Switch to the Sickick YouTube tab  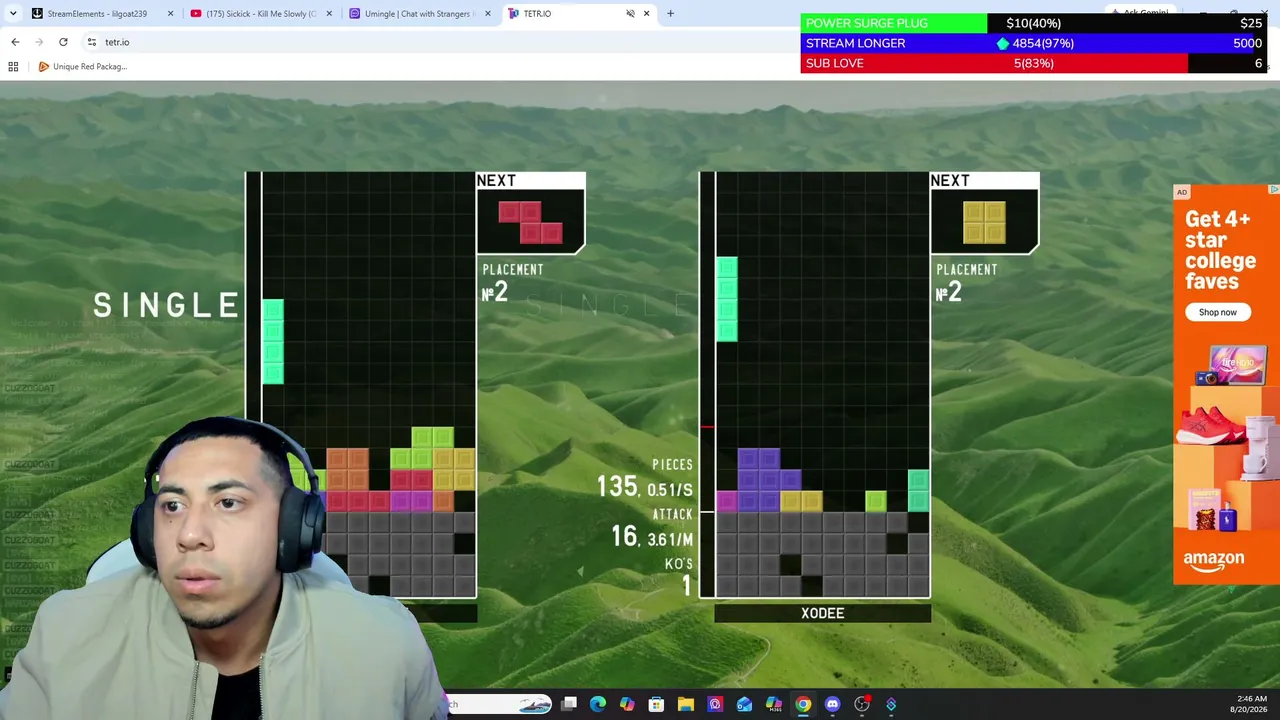pyautogui.click(x=260, y=14)
